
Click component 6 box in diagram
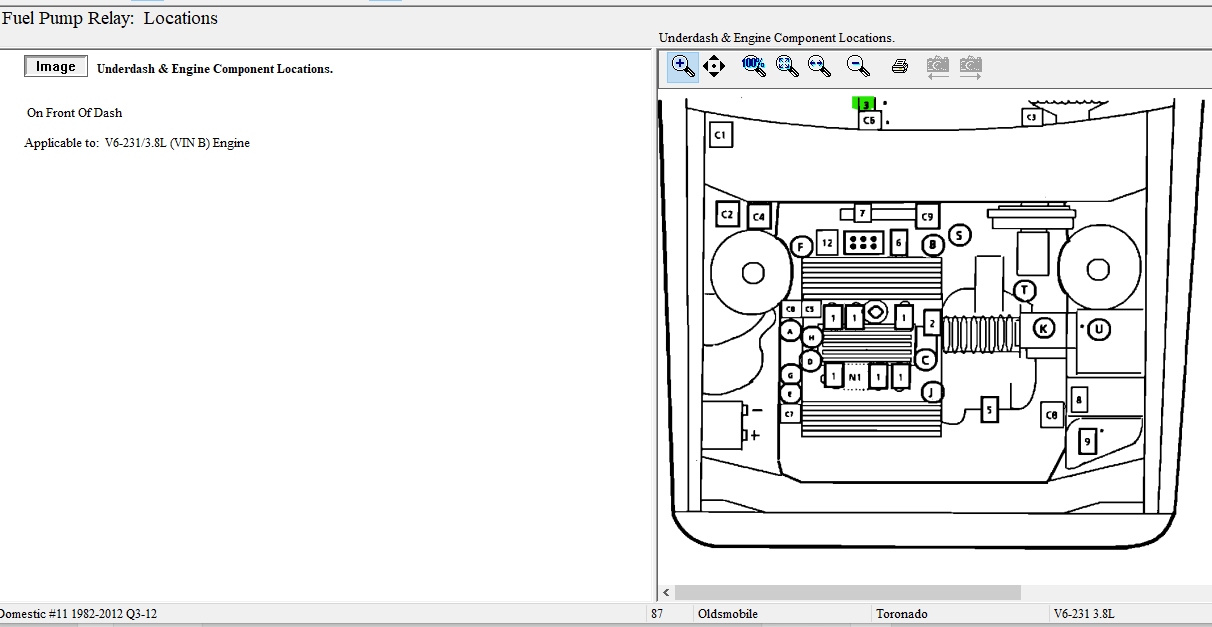pyautogui.click(x=898, y=243)
